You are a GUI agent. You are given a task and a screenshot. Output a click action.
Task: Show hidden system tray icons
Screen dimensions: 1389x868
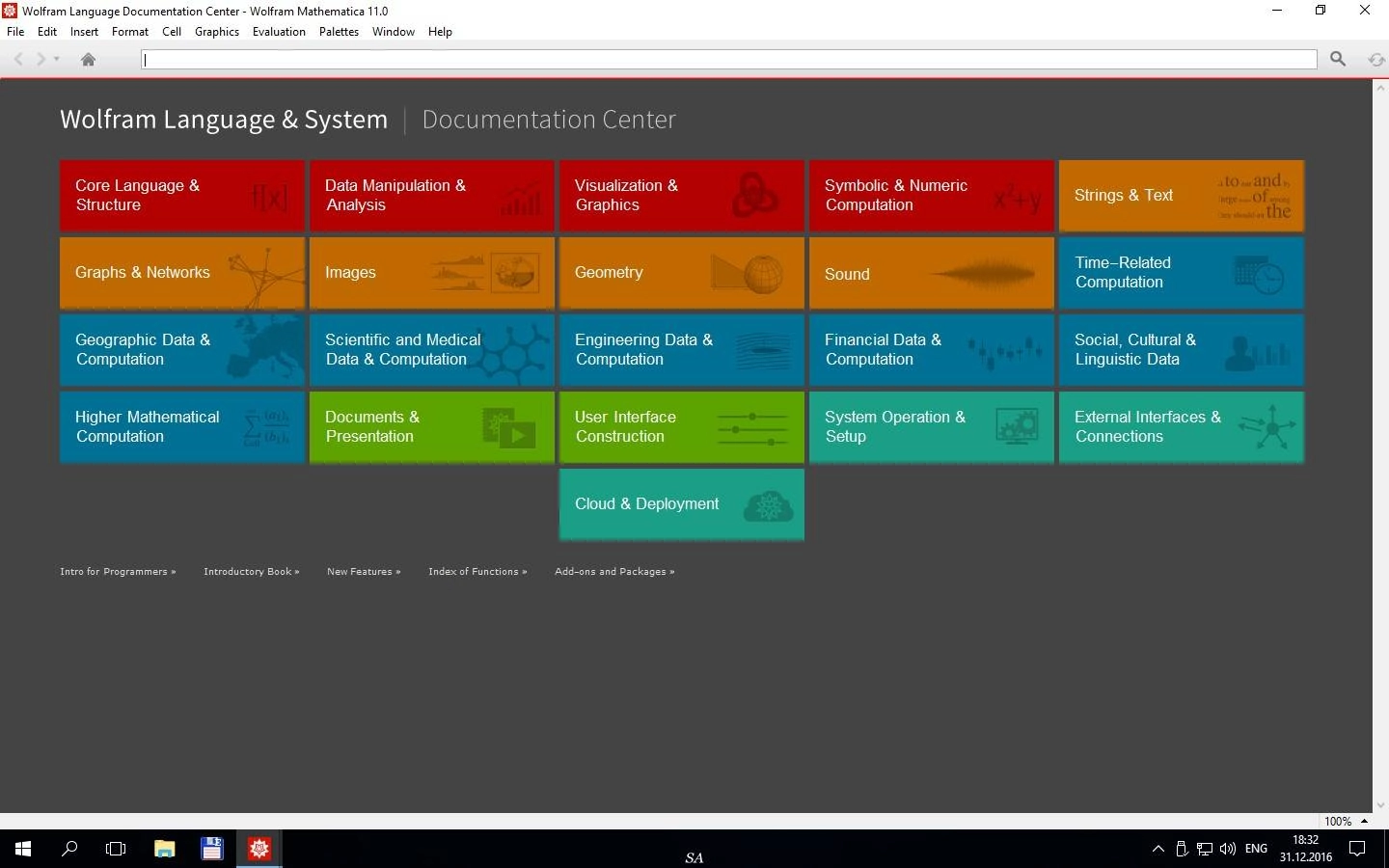1158,849
